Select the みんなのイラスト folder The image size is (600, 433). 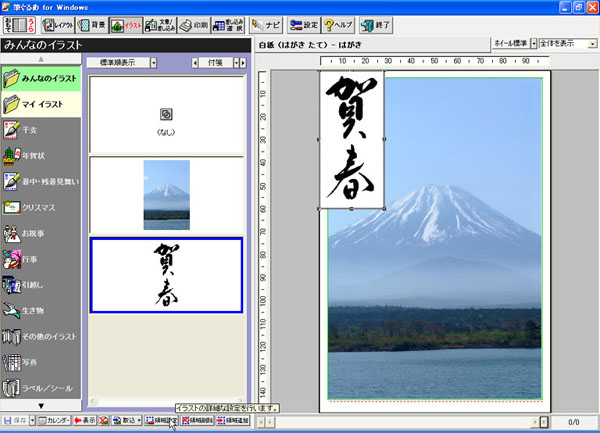point(41,78)
